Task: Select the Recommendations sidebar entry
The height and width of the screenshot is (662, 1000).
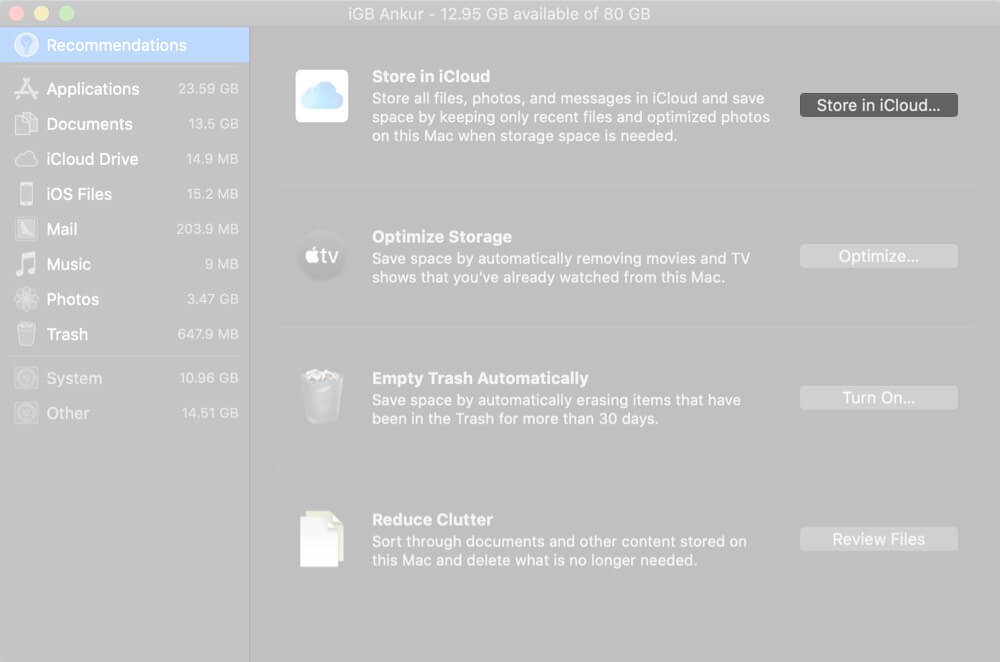Action: click(124, 45)
